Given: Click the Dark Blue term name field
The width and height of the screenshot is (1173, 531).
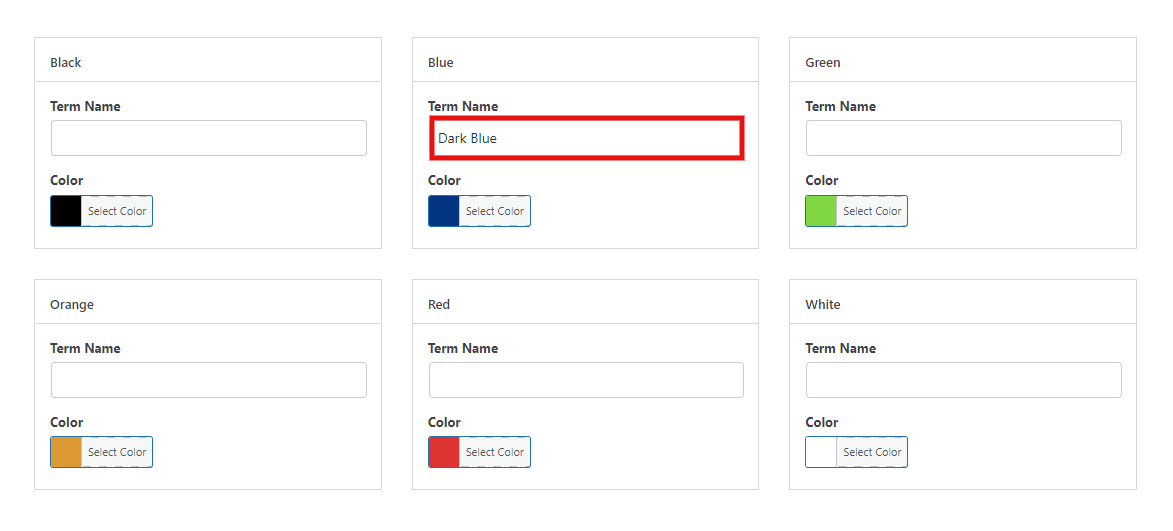Looking at the screenshot, I should pyautogui.click(x=586, y=138).
